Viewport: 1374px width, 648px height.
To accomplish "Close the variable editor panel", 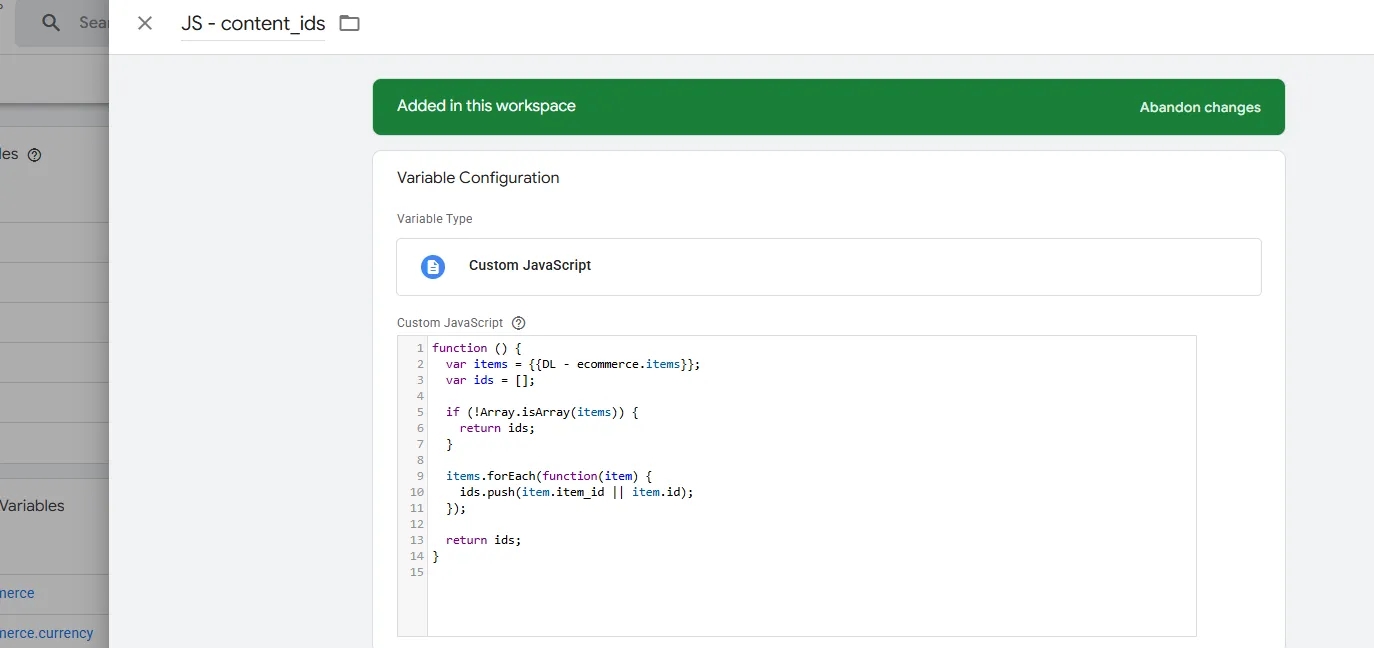I will 145,23.
